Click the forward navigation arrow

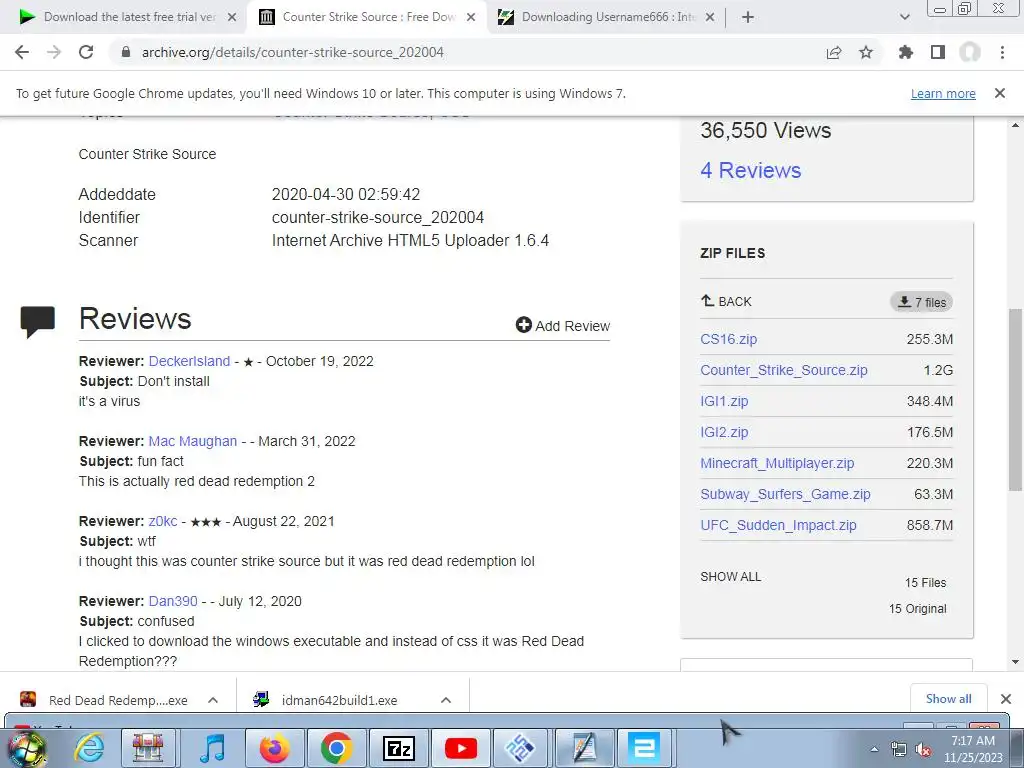tap(54, 52)
